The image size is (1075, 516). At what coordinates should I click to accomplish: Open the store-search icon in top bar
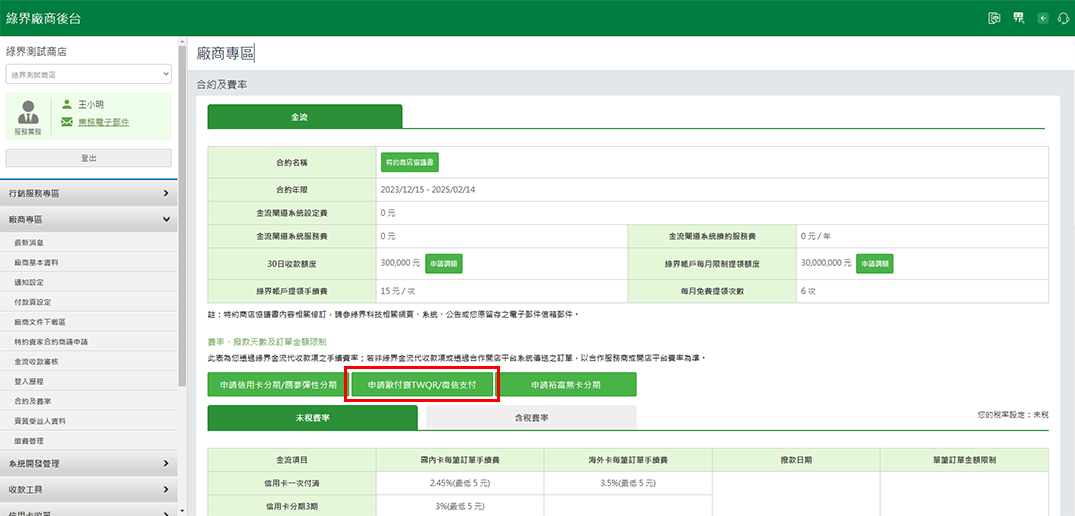click(1019, 19)
